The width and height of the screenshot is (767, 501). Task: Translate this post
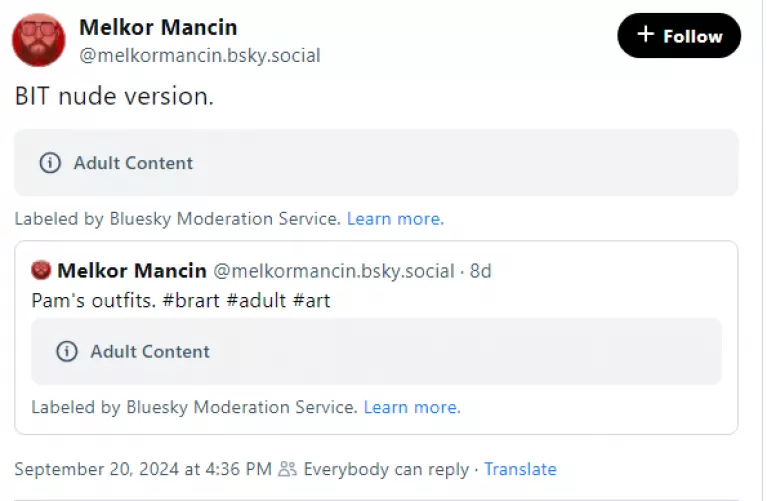click(x=520, y=469)
